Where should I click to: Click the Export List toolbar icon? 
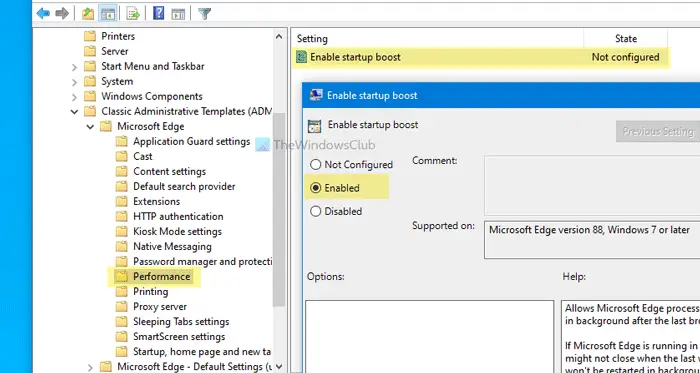point(133,14)
